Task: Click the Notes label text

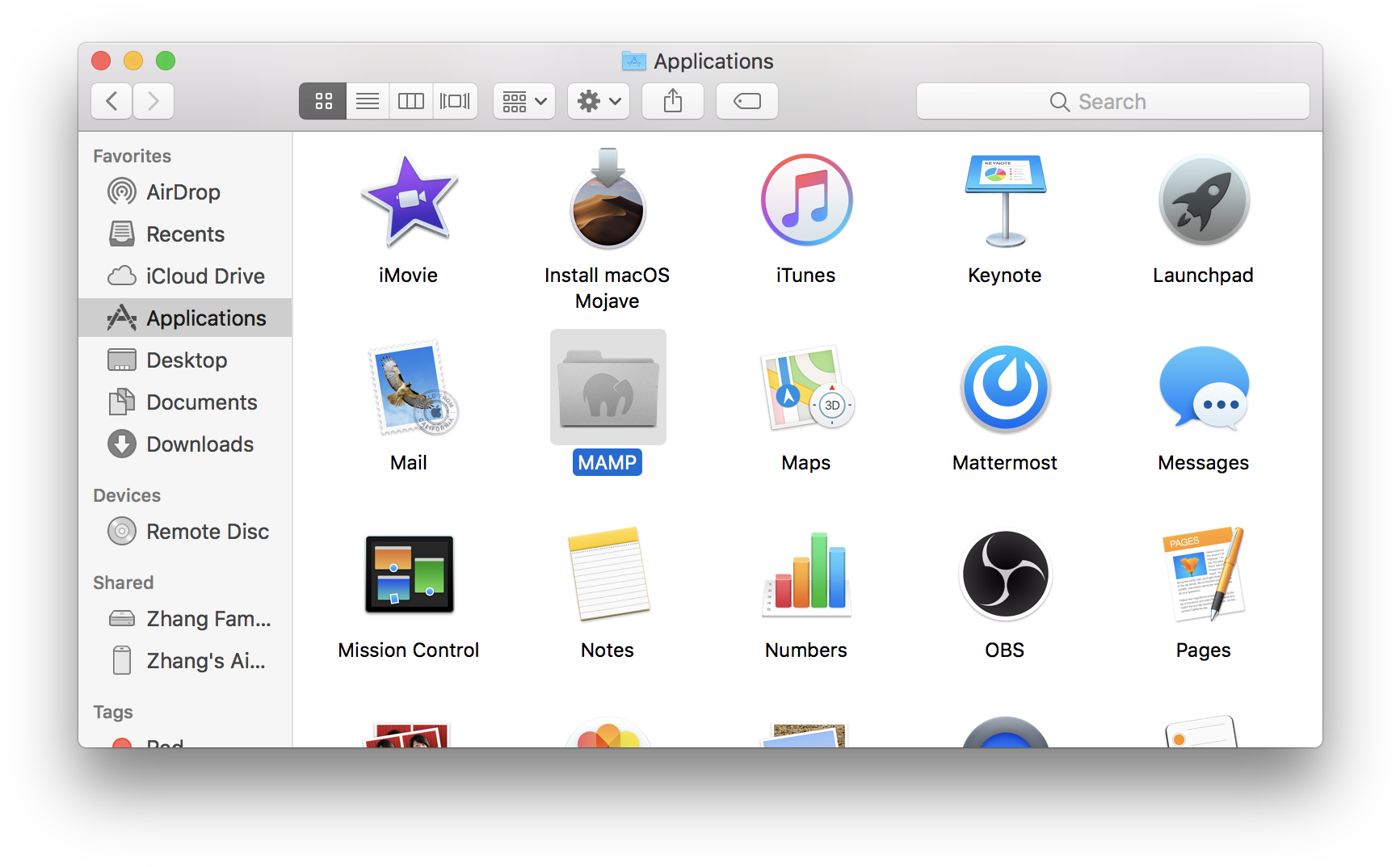Action: click(x=608, y=650)
